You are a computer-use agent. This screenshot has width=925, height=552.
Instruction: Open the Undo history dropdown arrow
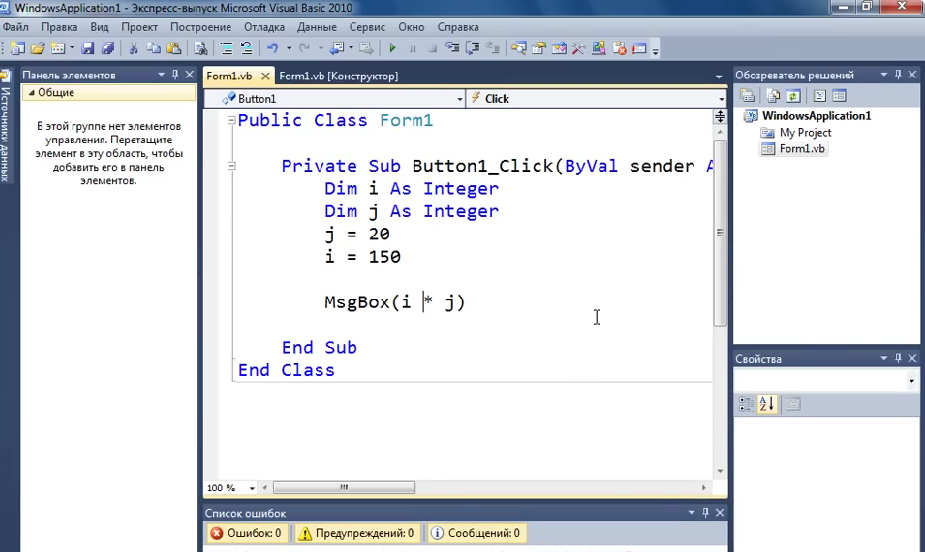click(x=289, y=48)
